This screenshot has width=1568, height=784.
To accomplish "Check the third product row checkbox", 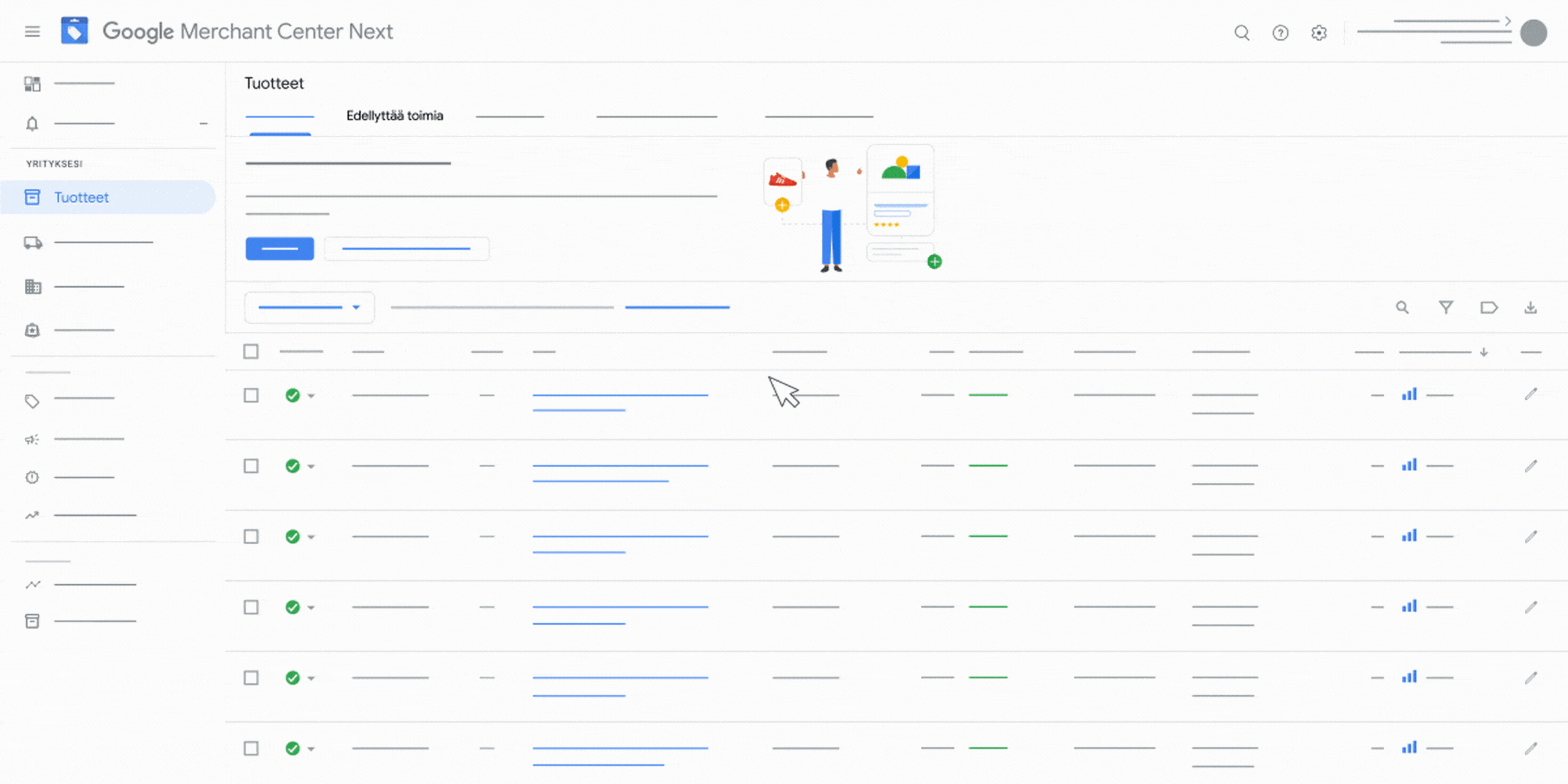I will coord(251,536).
